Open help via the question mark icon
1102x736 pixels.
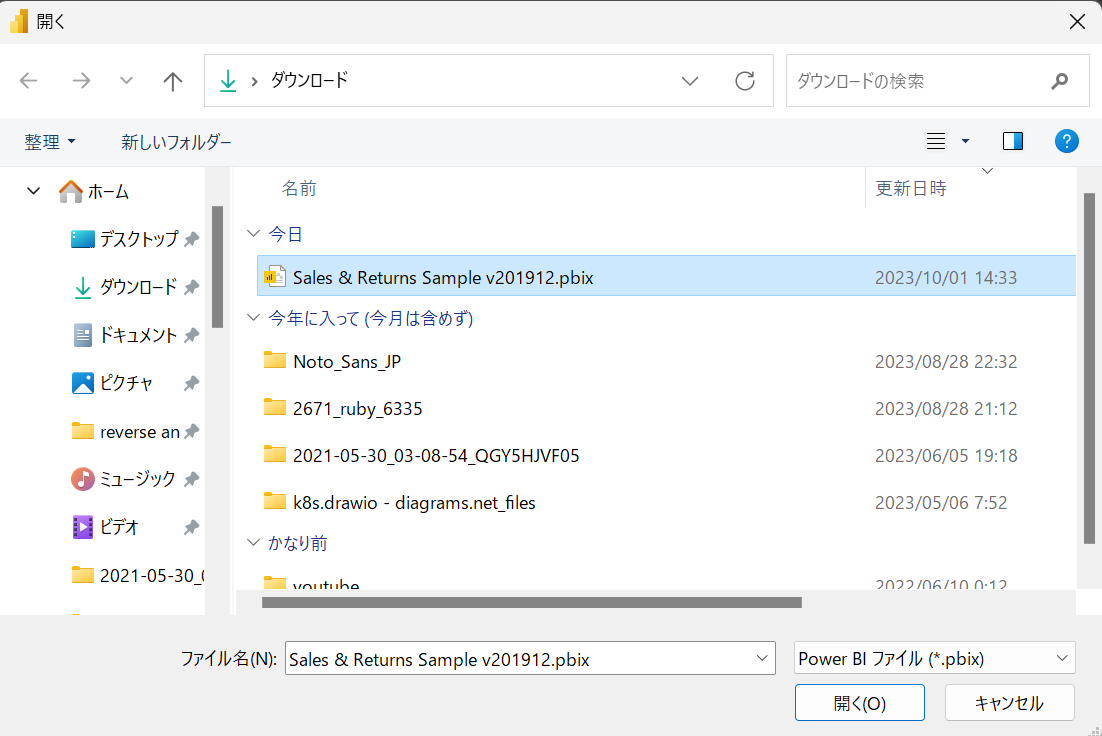[1067, 141]
